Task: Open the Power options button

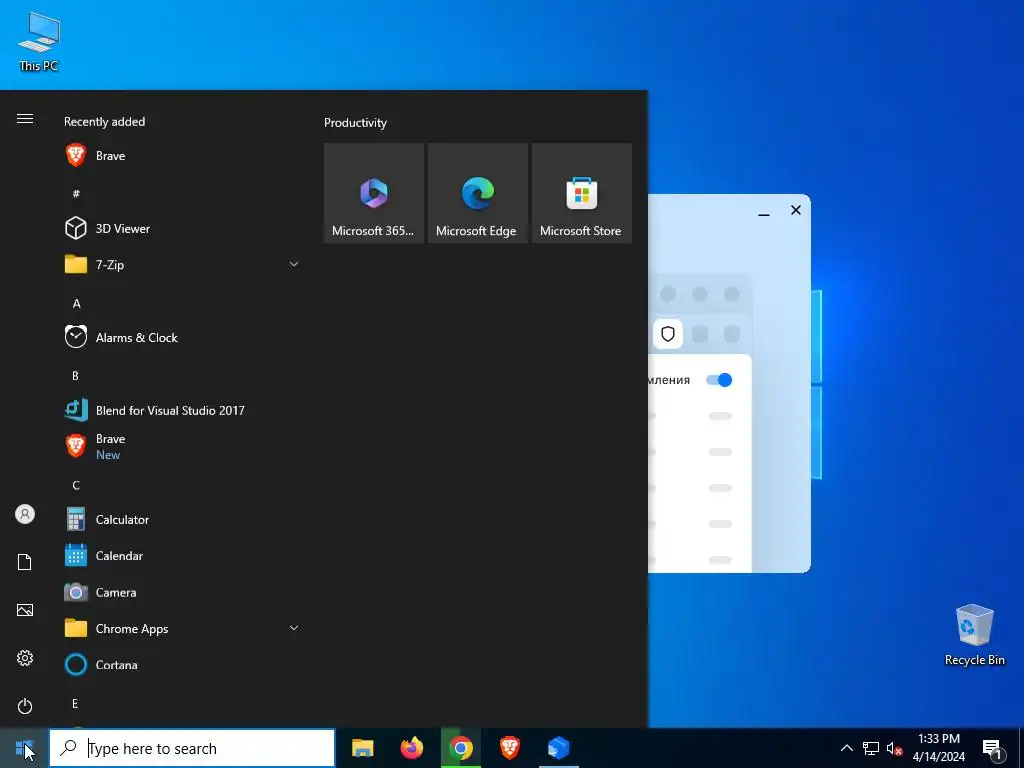Action: [x=25, y=706]
